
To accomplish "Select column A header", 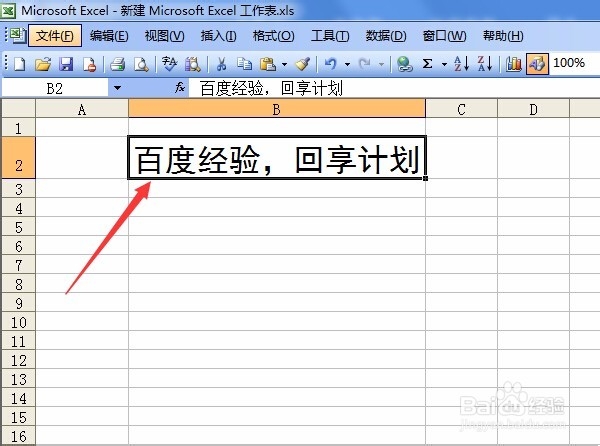I will tap(82, 110).
